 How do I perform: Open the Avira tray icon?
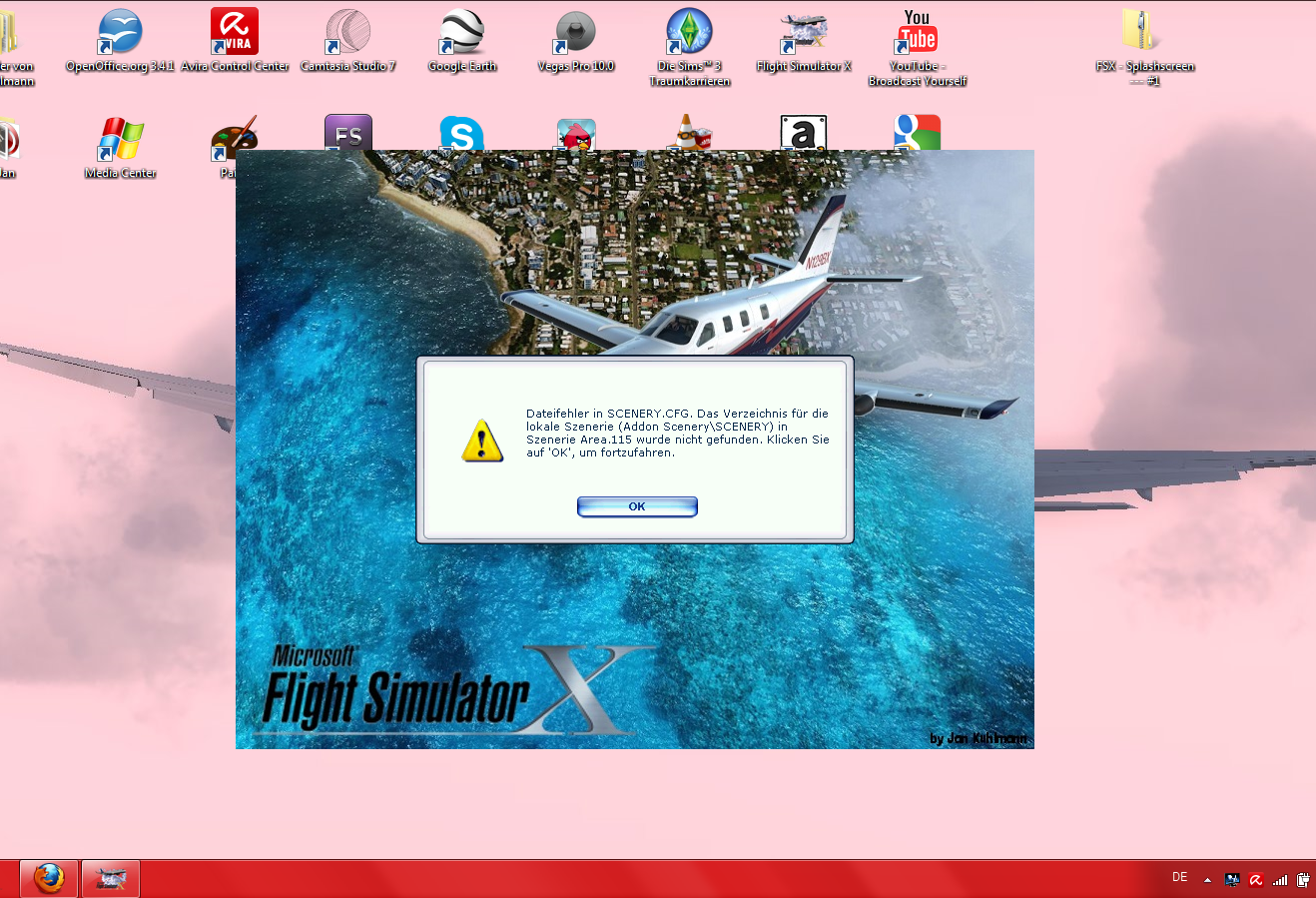tap(1256, 880)
